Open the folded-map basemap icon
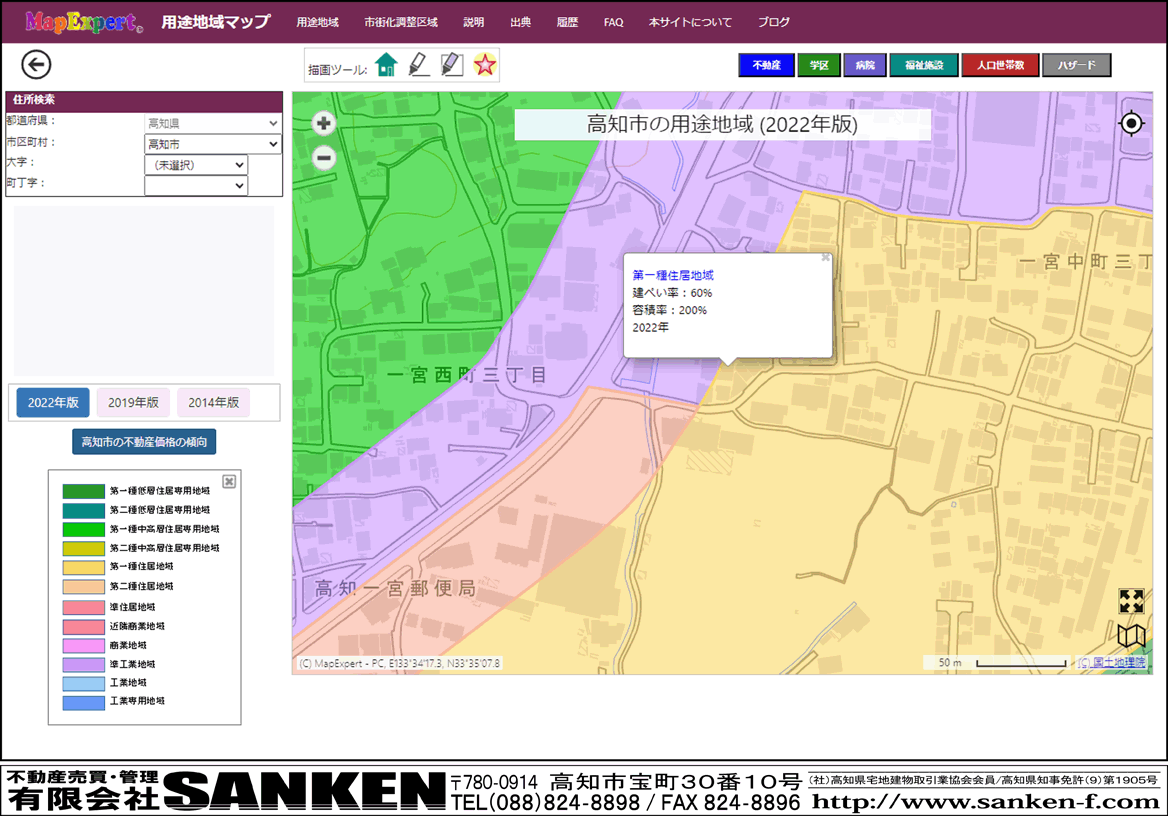Image resolution: width=1168 pixels, height=816 pixels. tap(1131, 636)
